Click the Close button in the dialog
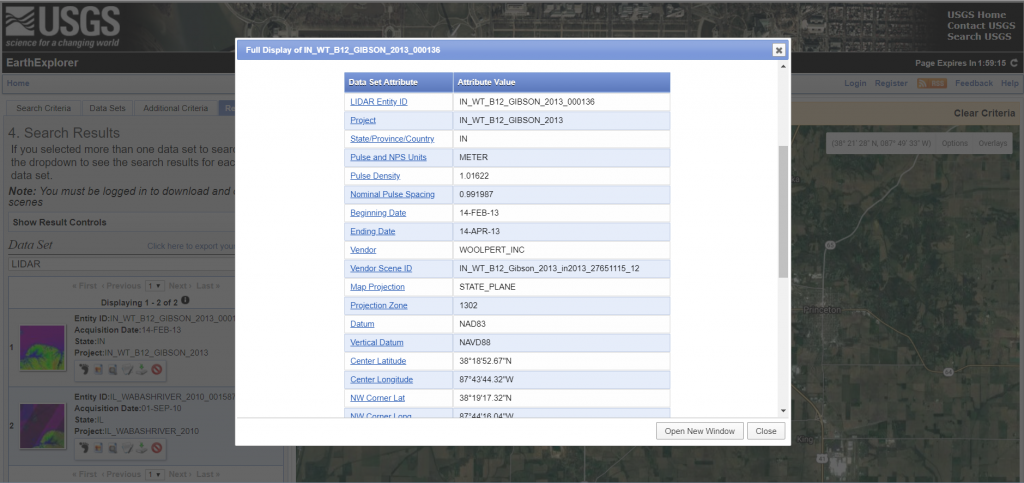1024x483 pixels. click(766, 431)
